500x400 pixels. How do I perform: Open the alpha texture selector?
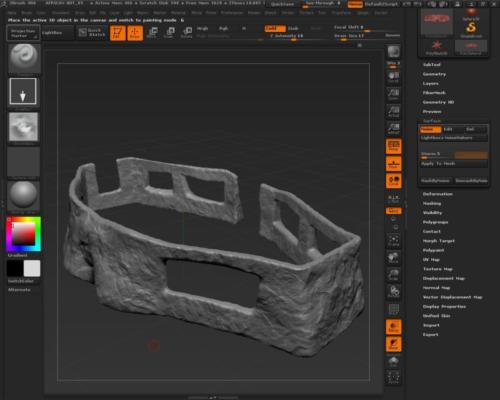[23, 127]
